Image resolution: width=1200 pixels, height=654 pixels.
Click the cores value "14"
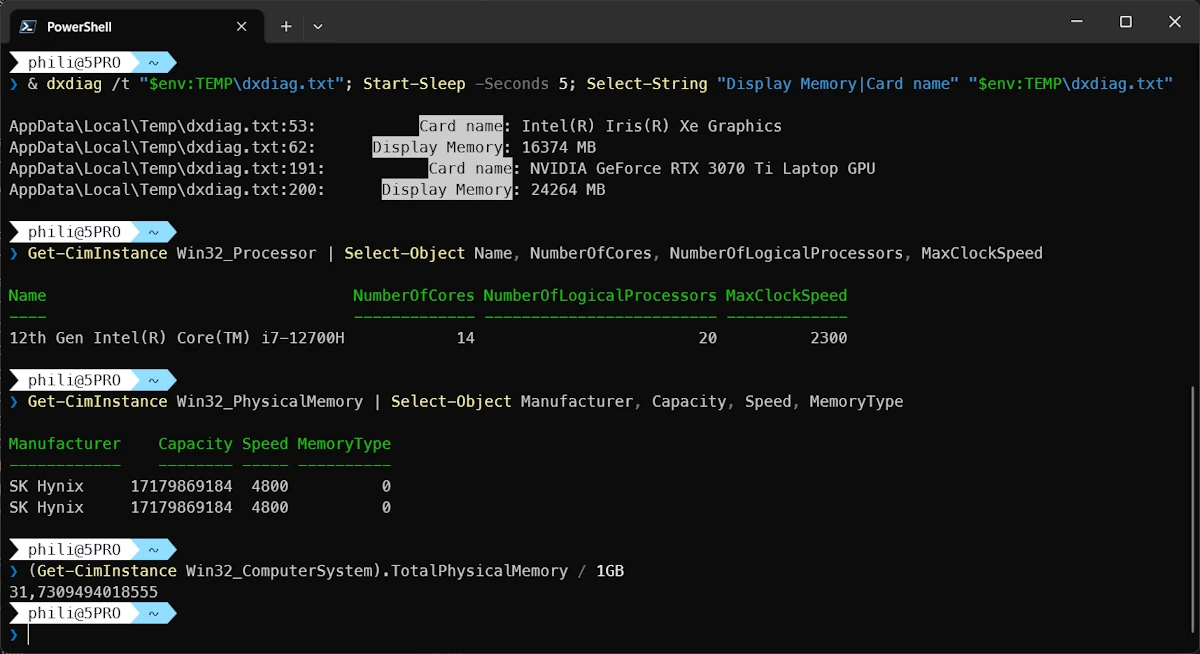point(465,338)
